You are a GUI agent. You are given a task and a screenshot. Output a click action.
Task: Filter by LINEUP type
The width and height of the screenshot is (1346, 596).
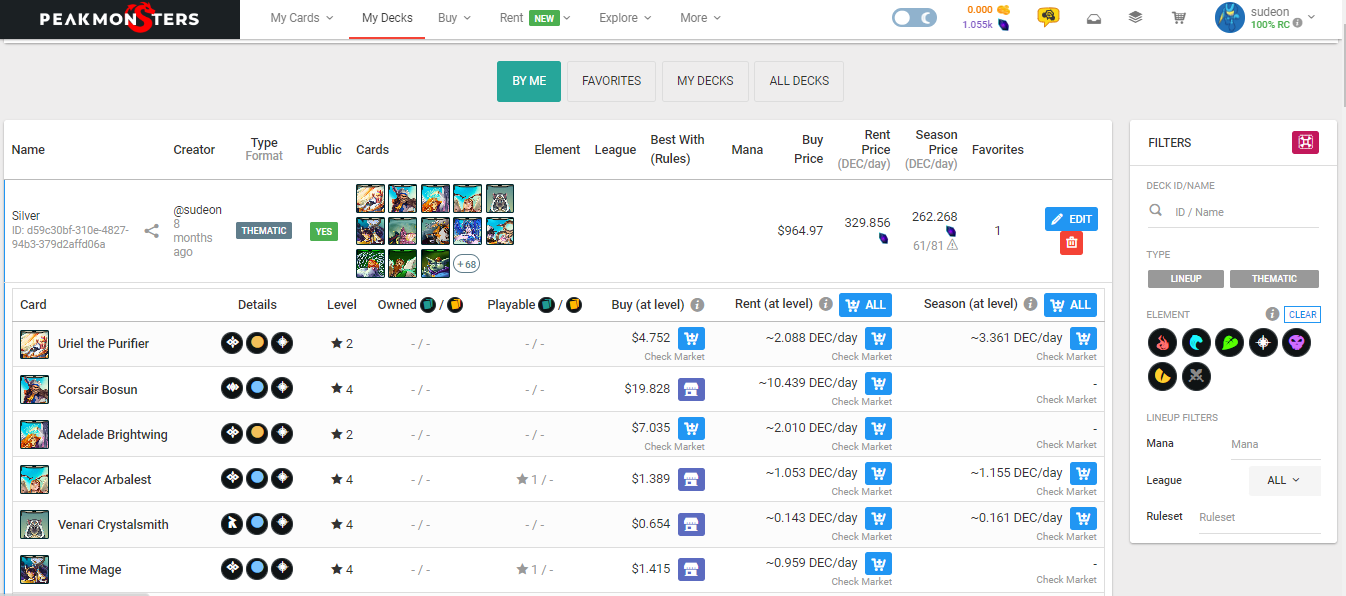[1186, 279]
